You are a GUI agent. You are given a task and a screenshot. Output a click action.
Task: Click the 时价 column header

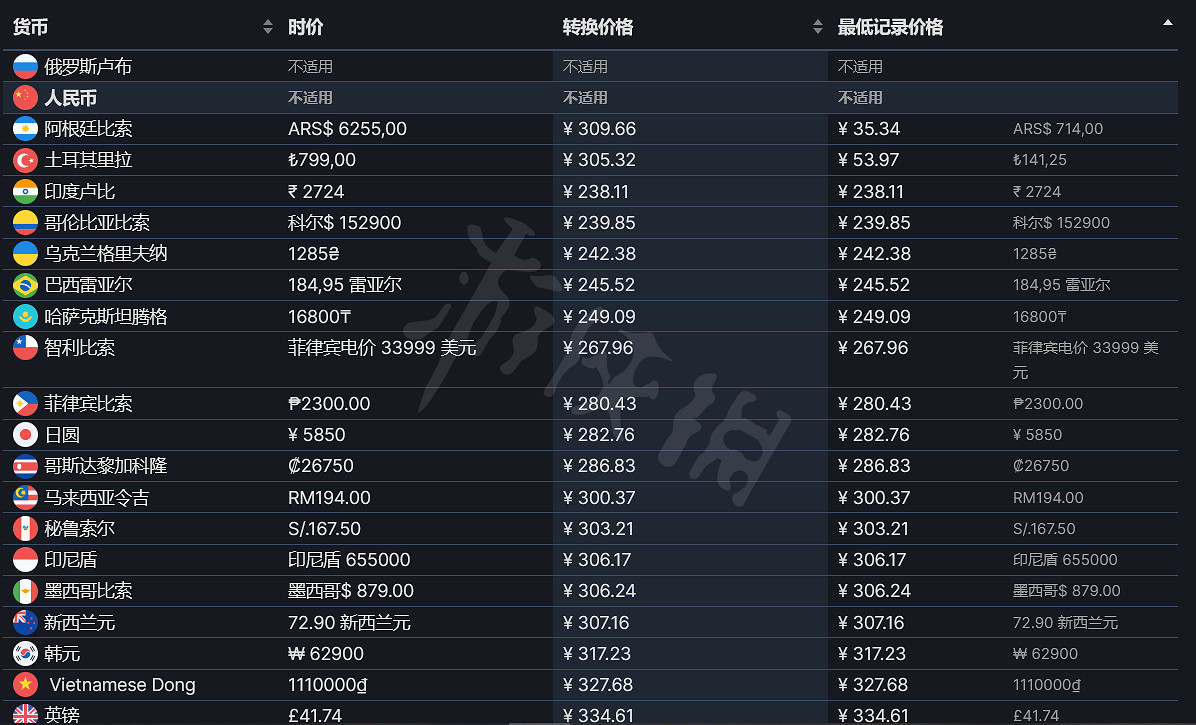[306, 27]
